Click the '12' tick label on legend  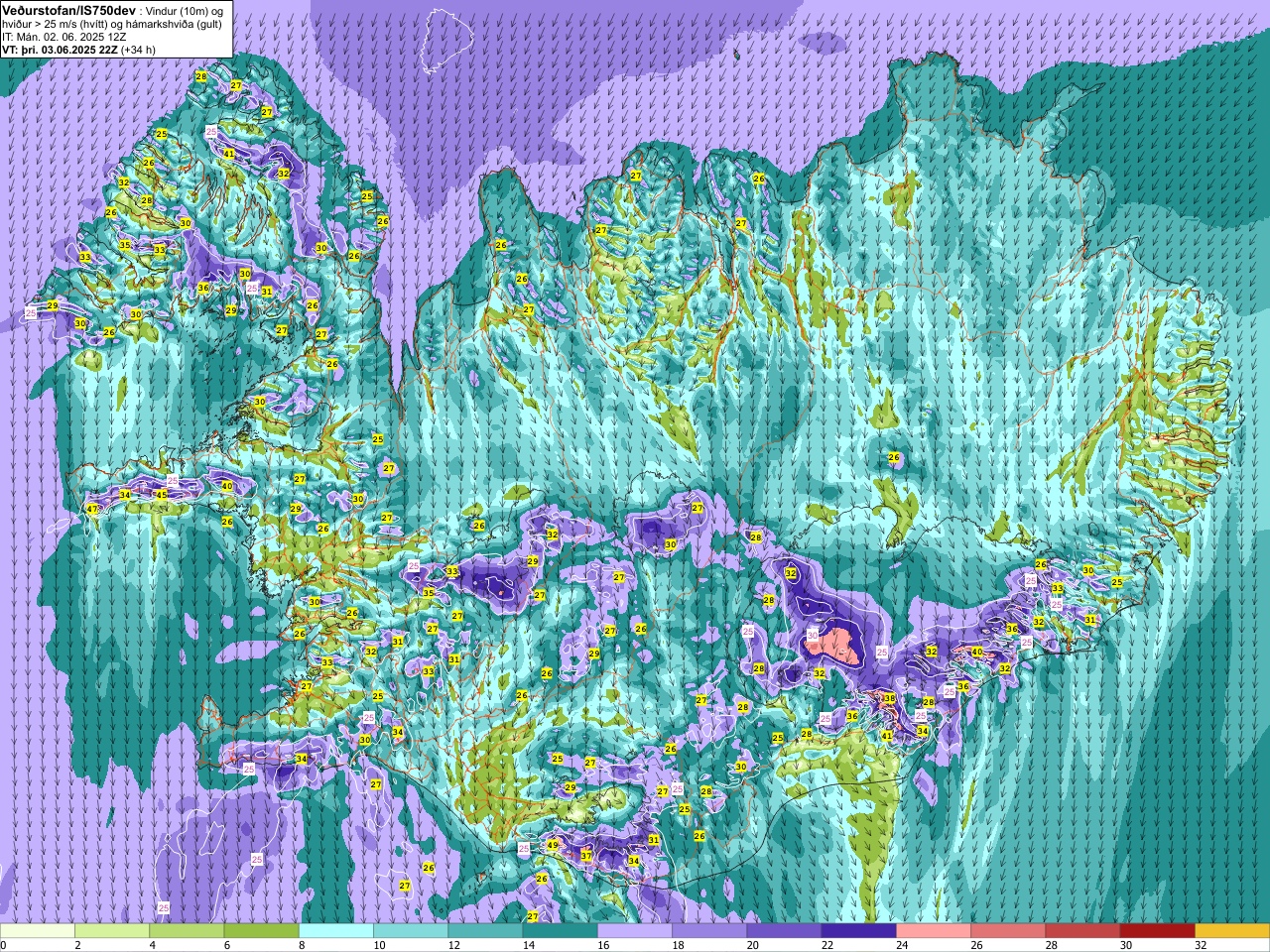coord(453,945)
